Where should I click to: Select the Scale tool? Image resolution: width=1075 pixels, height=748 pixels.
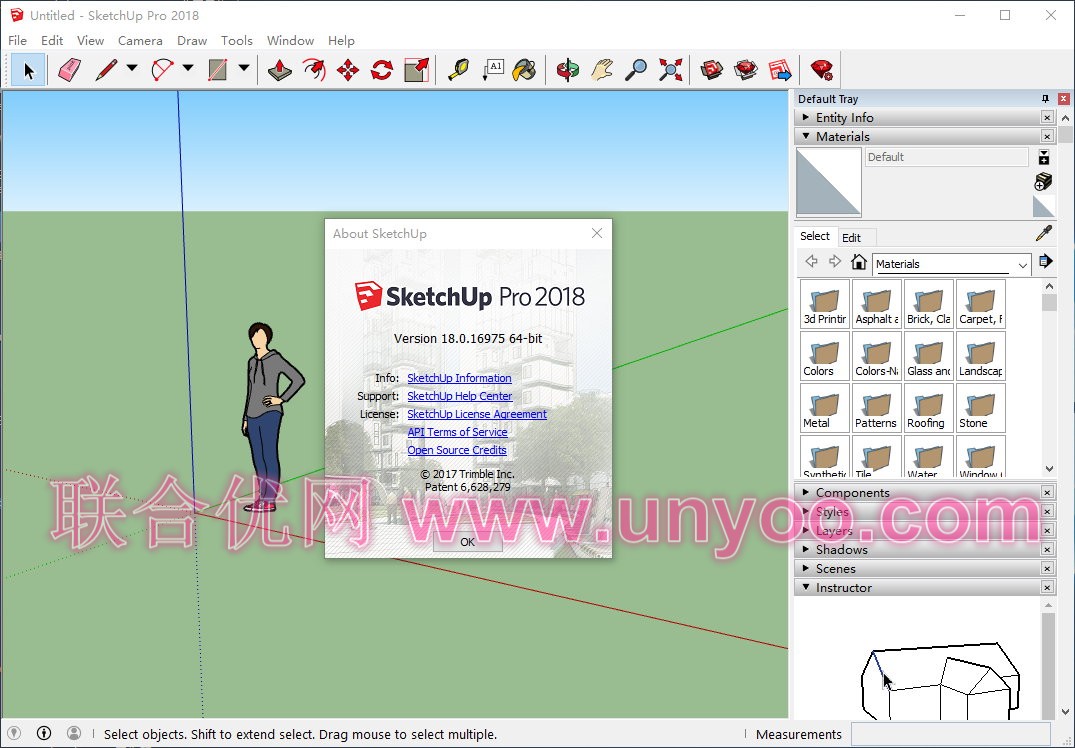(x=416, y=70)
